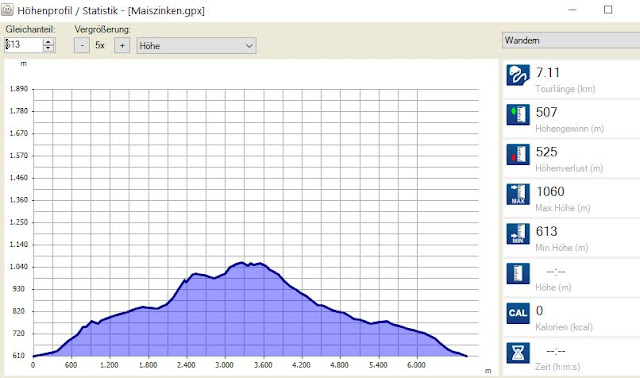640x378 pixels.
Task: Open the Höhe chart type dropdown
Action: click(196, 46)
